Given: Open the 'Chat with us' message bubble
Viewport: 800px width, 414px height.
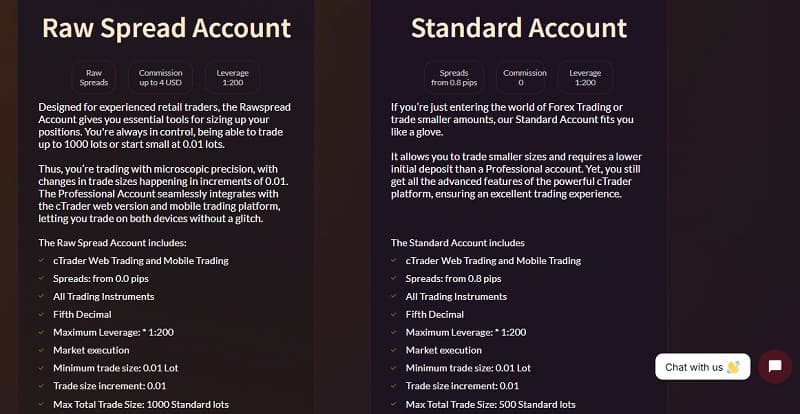Looking at the screenshot, I should pos(702,367).
